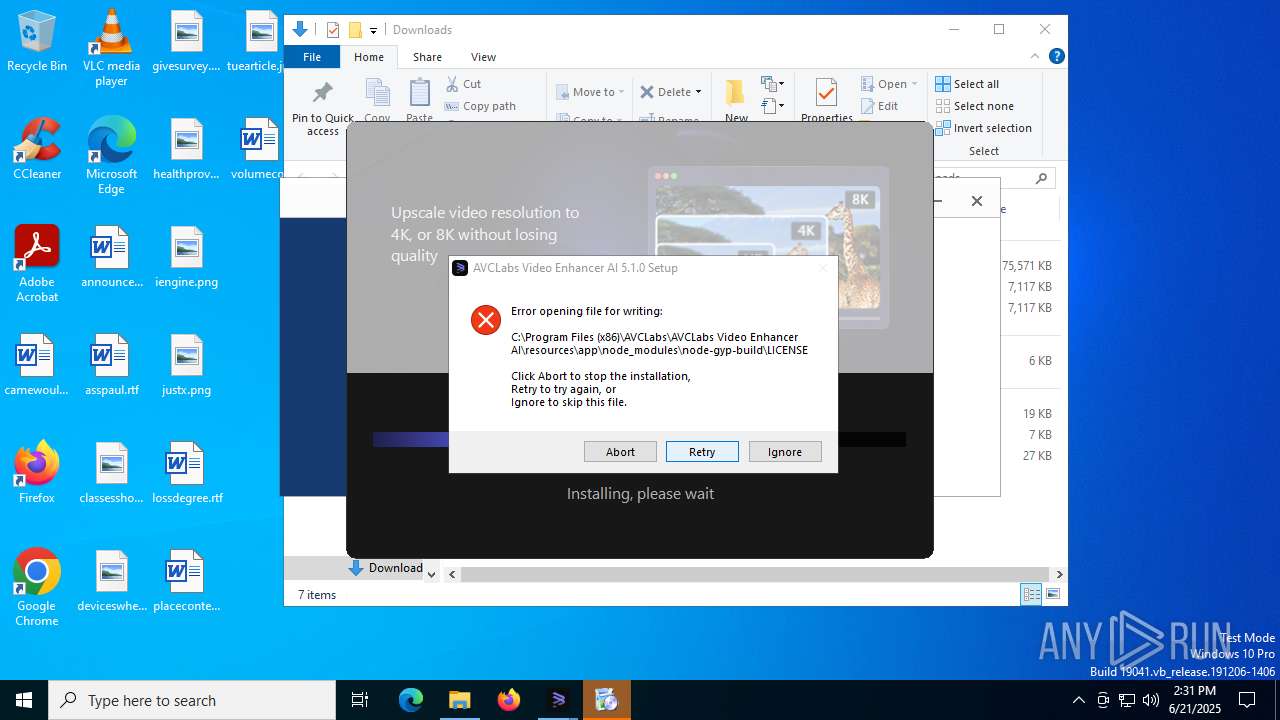The height and width of the screenshot is (720, 1280).
Task: Select the iengine.png desktop file
Action: point(186,257)
